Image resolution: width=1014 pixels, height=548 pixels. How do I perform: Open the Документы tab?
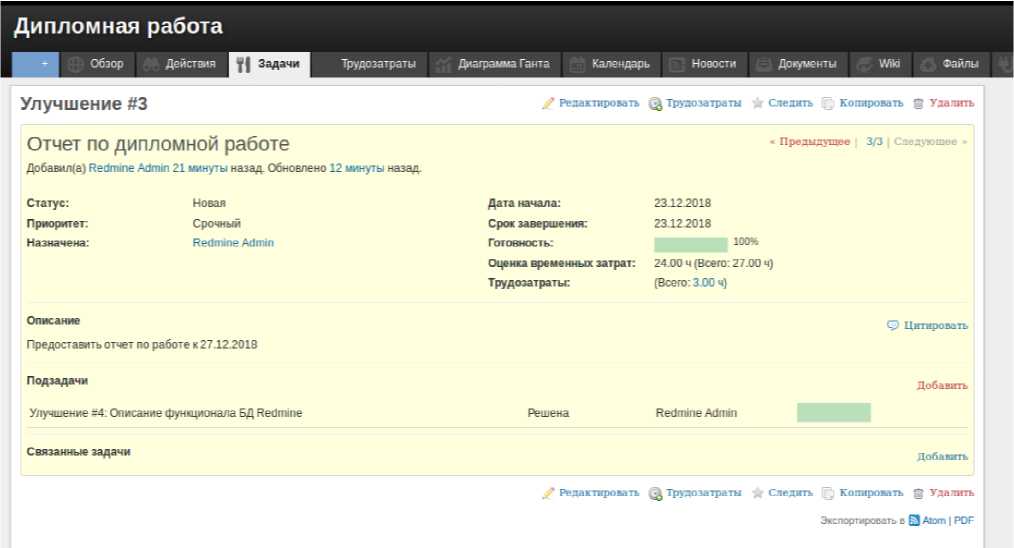[796, 64]
